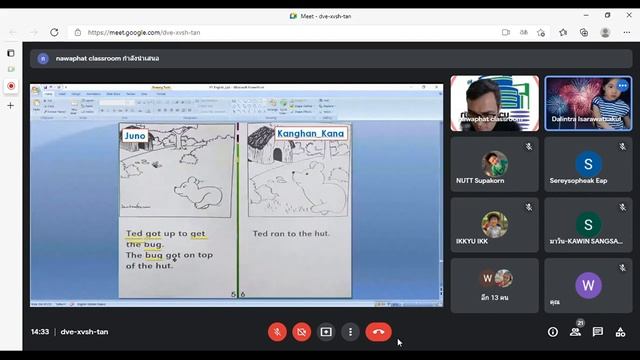Click meeting code dve-xvsh-tan at bottom

[84, 332]
